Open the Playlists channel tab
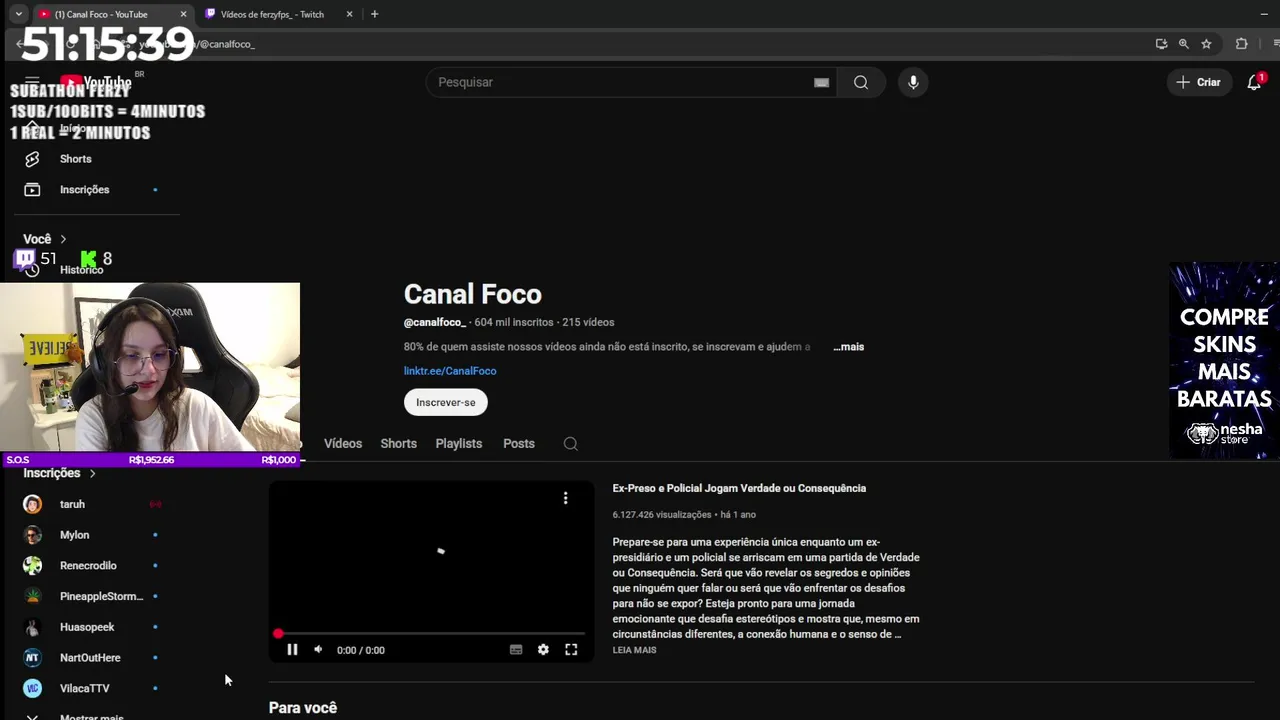Image resolution: width=1280 pixels, height=720 pixels. pos(459,444)
